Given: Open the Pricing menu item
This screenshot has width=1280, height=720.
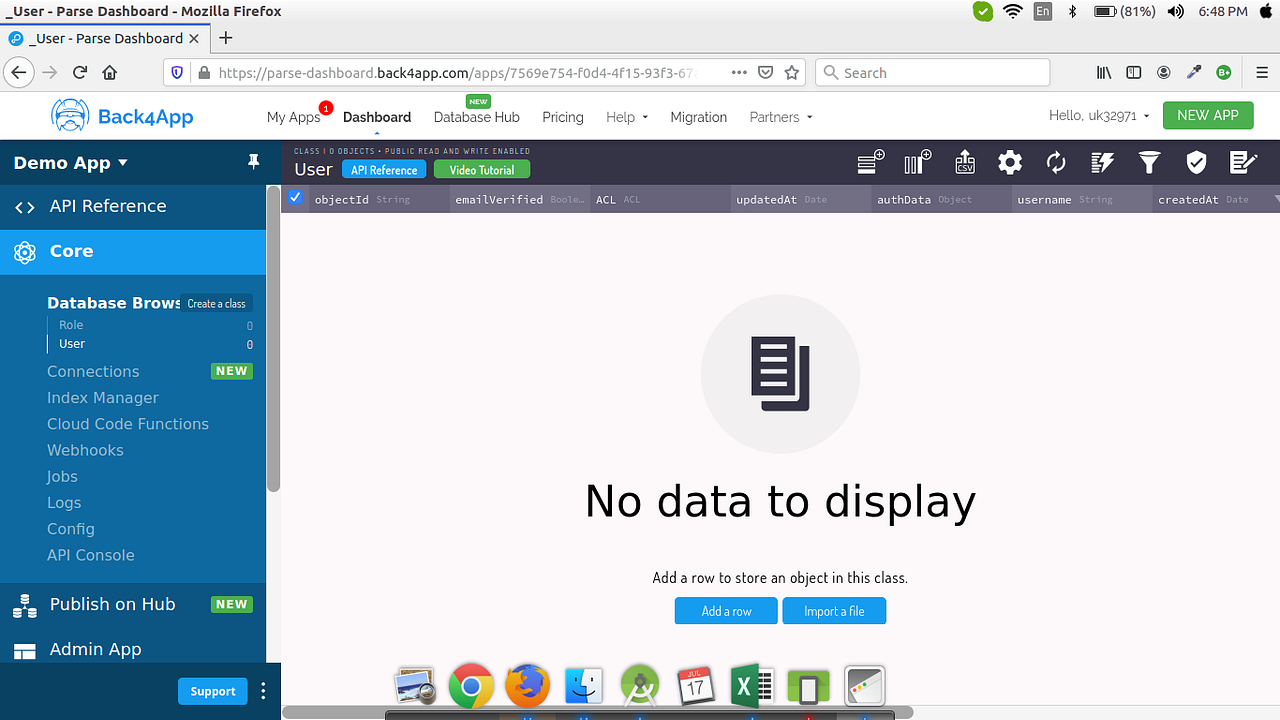Looking at the screenshot, I should point(563,117).
